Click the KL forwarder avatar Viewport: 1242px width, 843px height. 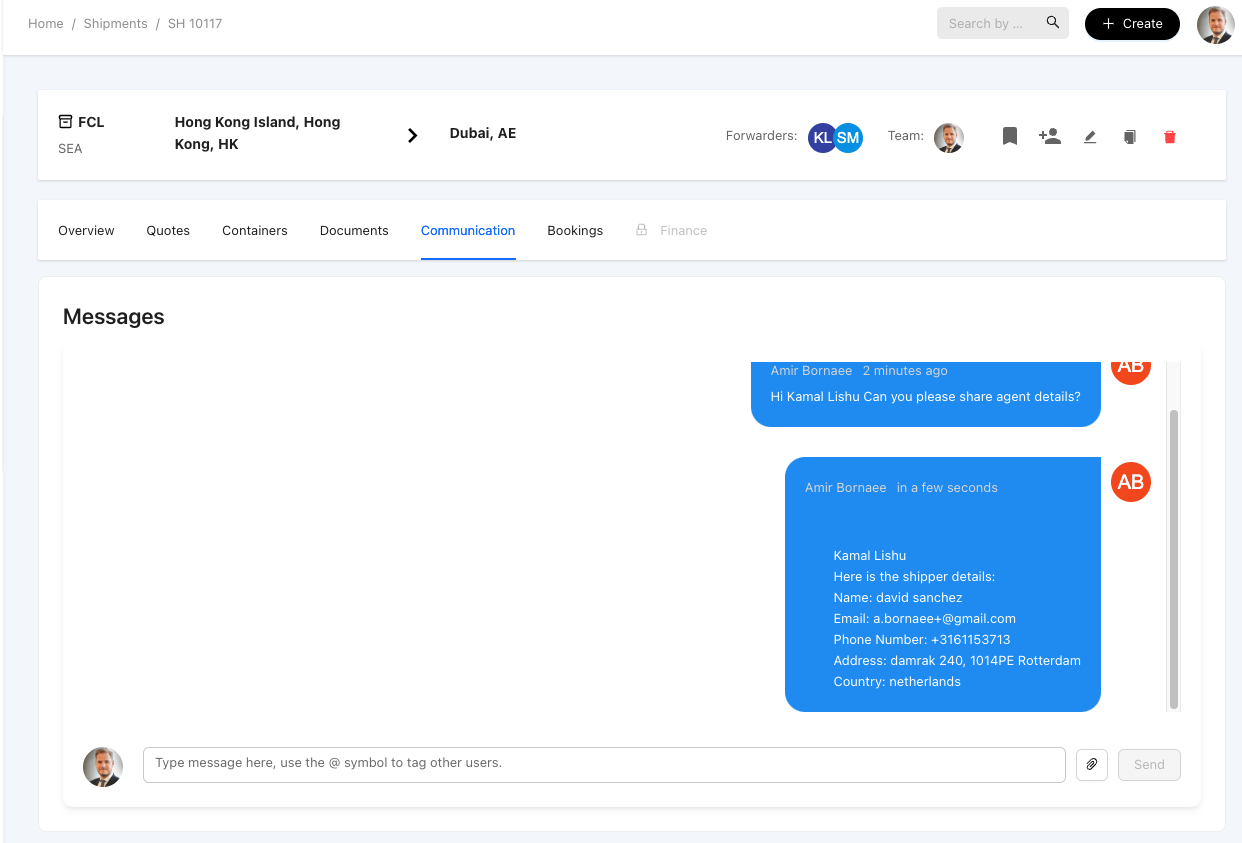pyautogui.click(x=822, y=138)
